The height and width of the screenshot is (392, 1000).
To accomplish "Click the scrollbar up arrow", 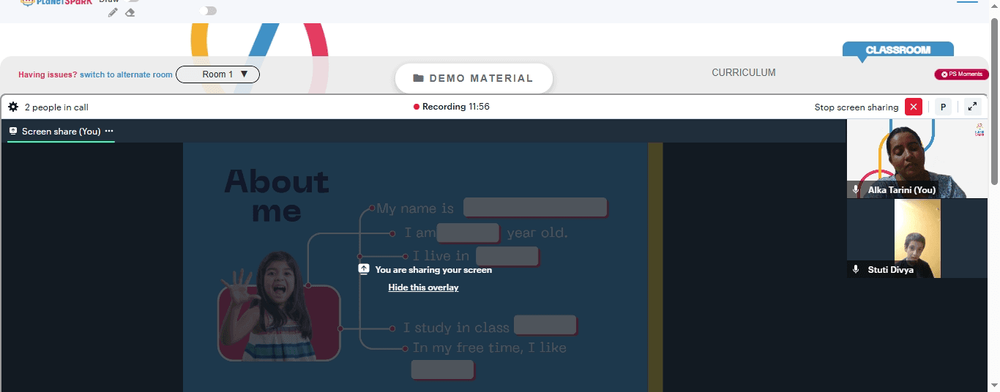I will [x=995, y=5].
